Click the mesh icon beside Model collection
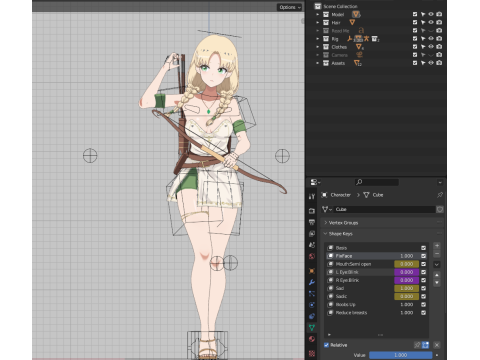480x360 pixels. point(356,14)
